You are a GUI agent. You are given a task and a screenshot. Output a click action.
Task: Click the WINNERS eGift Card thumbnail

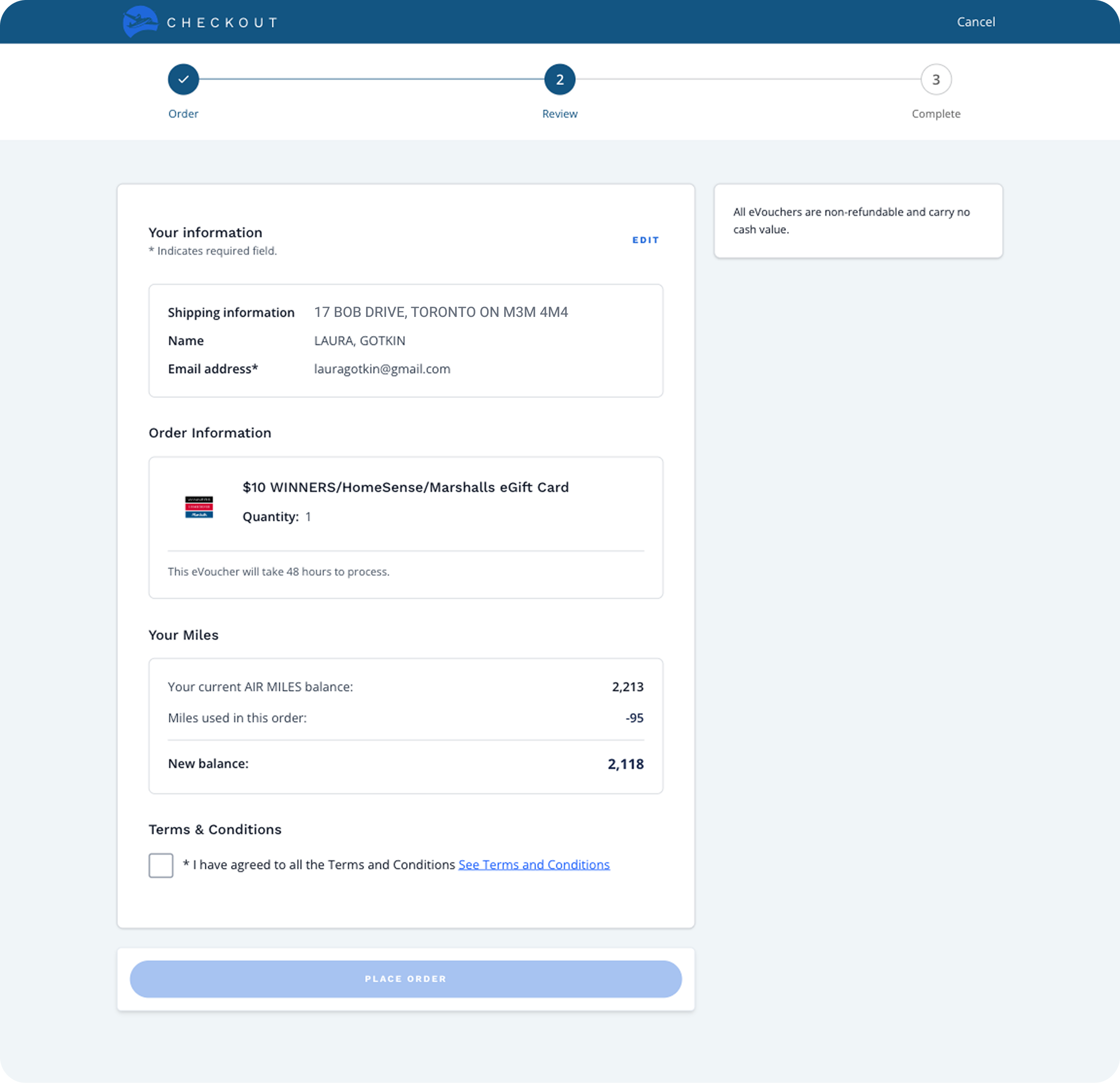tap(199, 507)
